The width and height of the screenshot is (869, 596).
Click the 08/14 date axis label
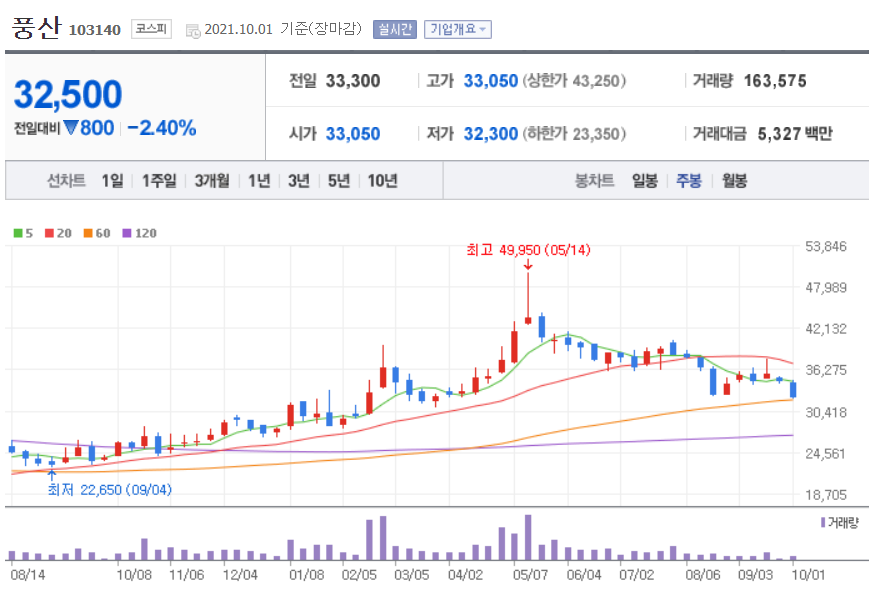[28, 574]
